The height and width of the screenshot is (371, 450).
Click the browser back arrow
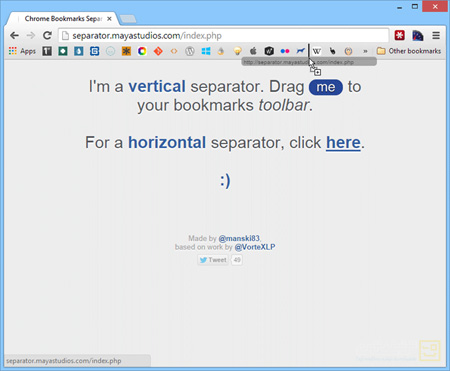tap(14, 35)
